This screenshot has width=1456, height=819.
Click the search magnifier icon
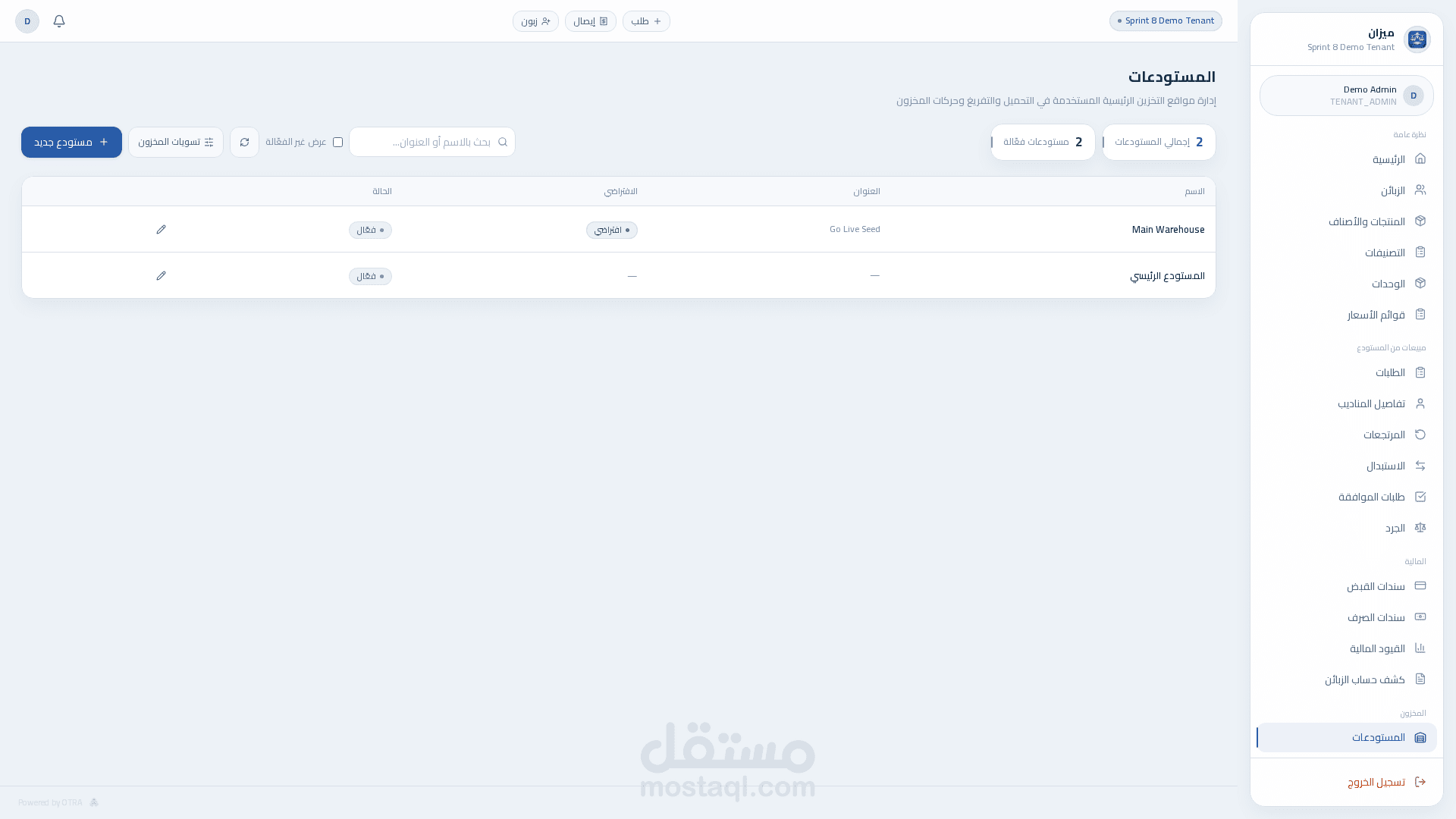(503, 143)
